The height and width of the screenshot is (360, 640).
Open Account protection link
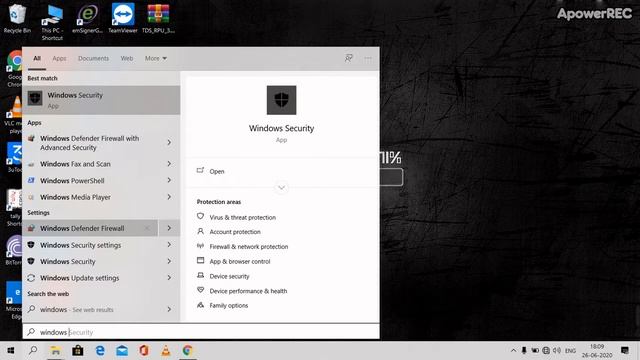click(235, 232)
